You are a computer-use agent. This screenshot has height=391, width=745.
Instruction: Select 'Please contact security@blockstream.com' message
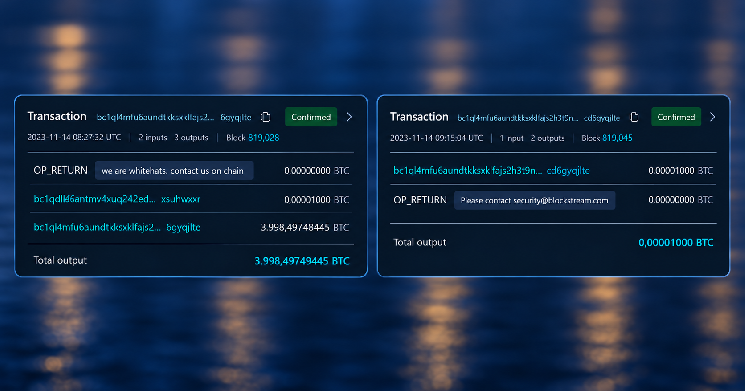coord(535,200)
